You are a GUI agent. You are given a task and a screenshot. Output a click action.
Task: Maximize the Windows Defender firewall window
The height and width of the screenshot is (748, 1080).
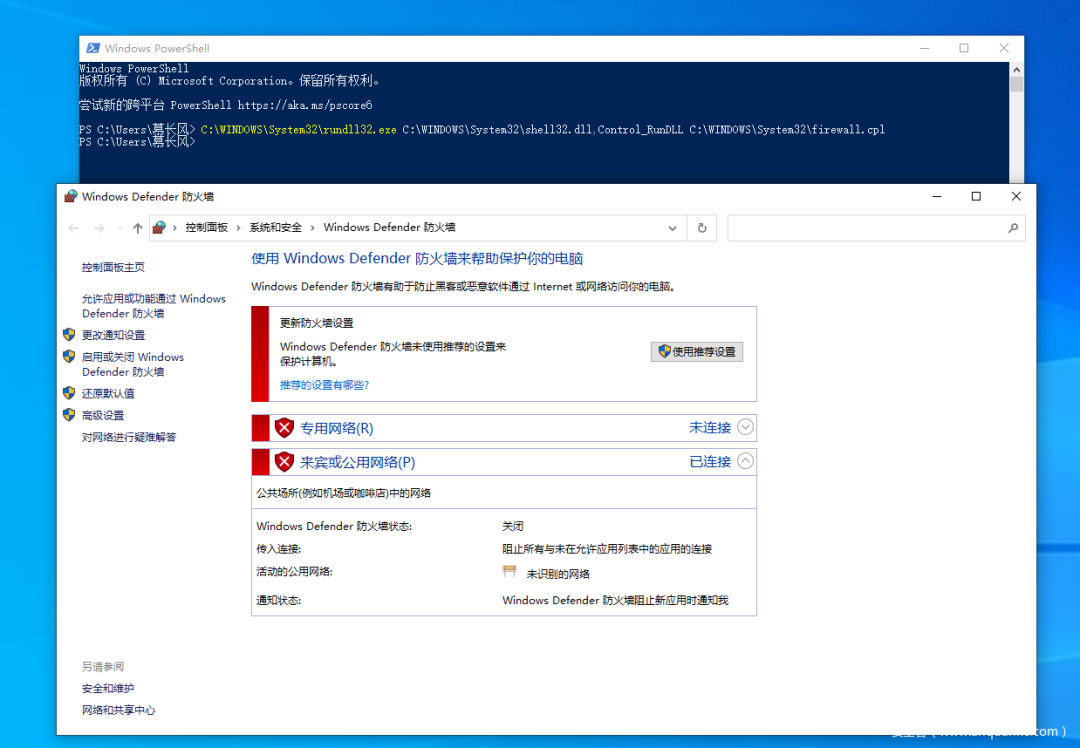click(976, 196)
